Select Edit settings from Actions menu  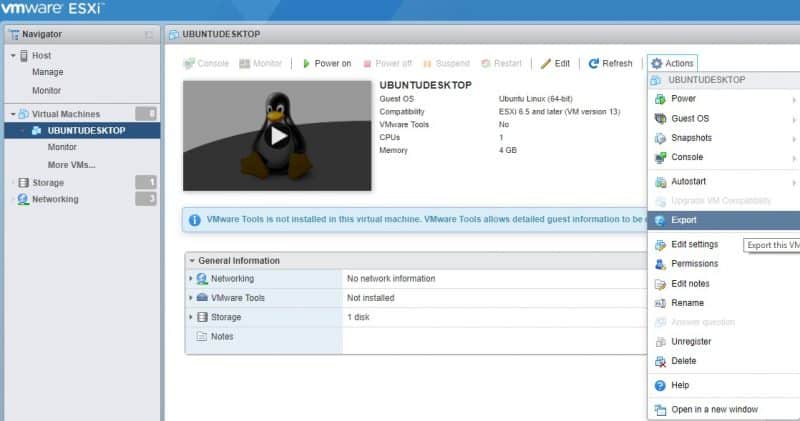pos(693,245)
